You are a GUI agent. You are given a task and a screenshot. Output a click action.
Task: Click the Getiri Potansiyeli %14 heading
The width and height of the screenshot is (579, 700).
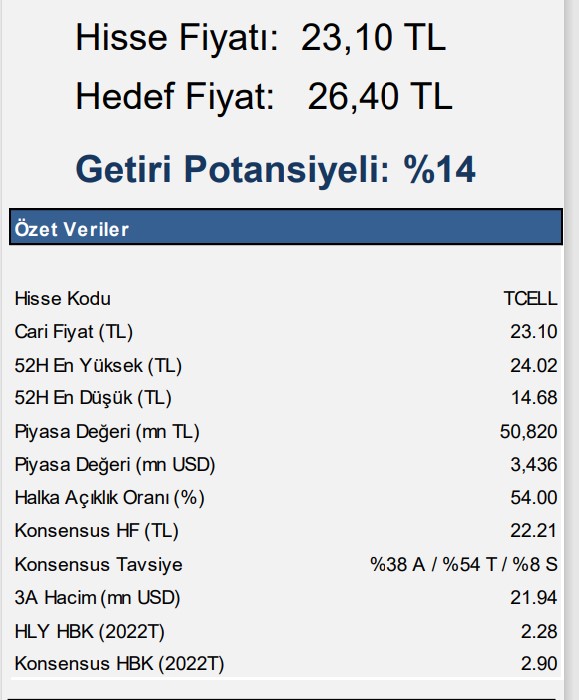click(275, 170)
